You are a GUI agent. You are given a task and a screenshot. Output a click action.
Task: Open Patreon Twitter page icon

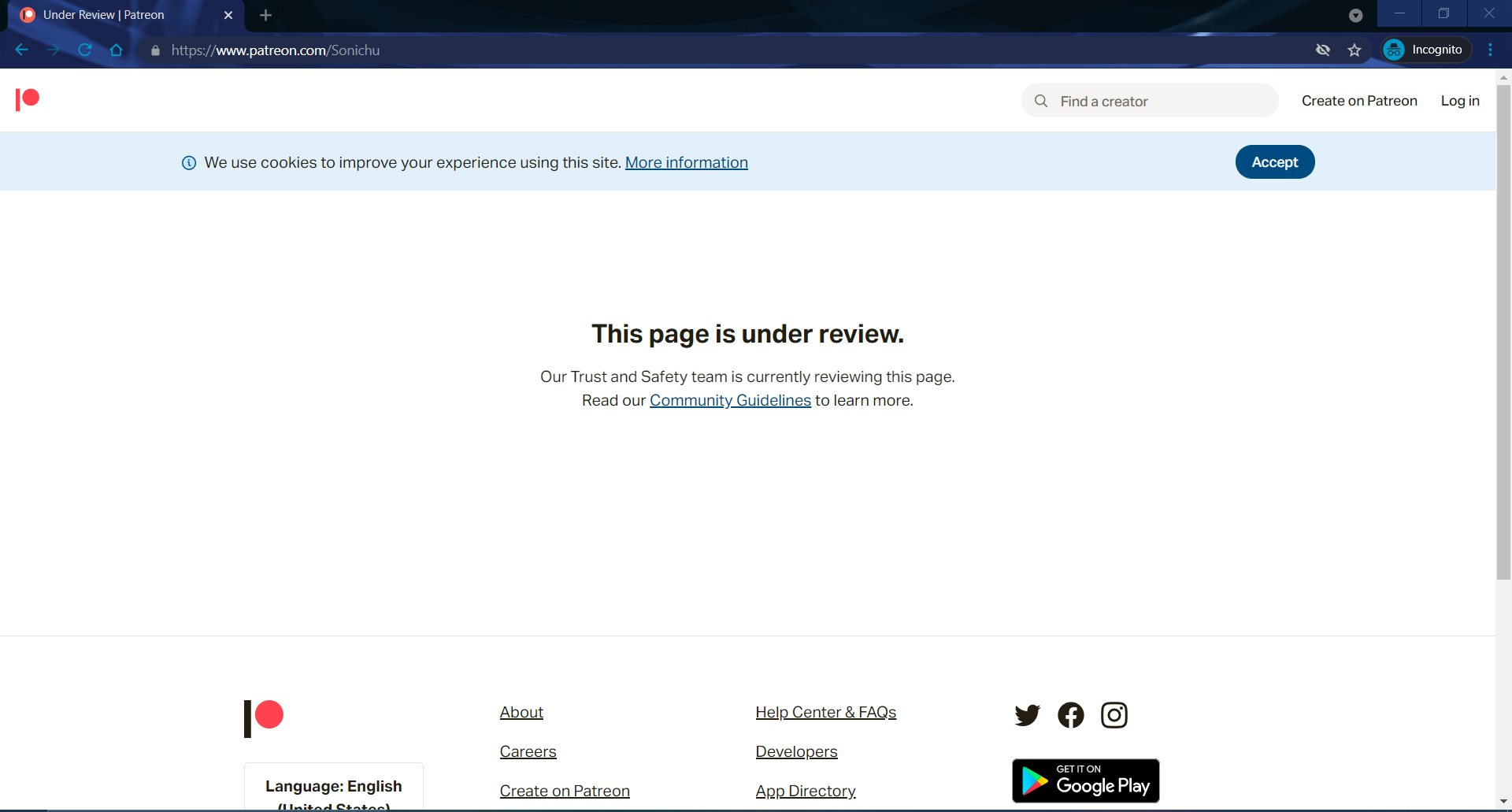coord(1028,715)
